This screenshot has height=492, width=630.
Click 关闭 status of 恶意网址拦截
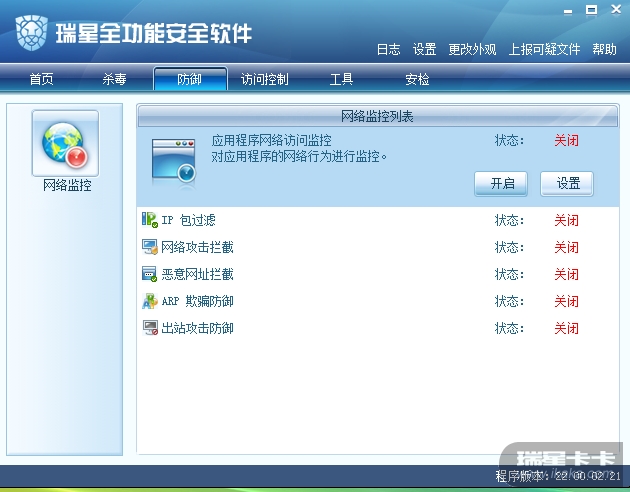click(x=567, y=274)
